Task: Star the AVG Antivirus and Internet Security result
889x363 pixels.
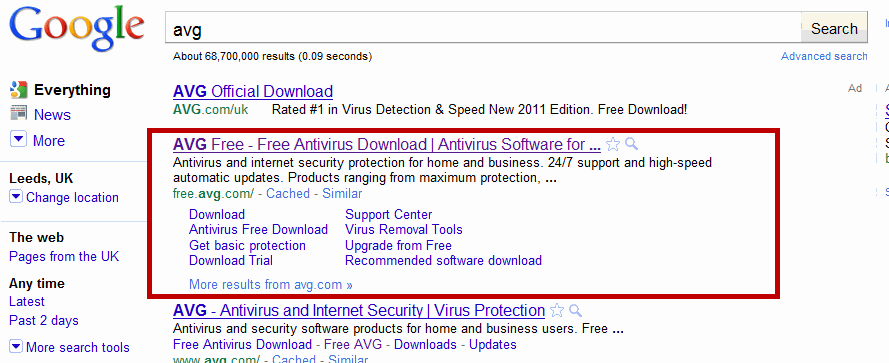Action: pos(557,310)
